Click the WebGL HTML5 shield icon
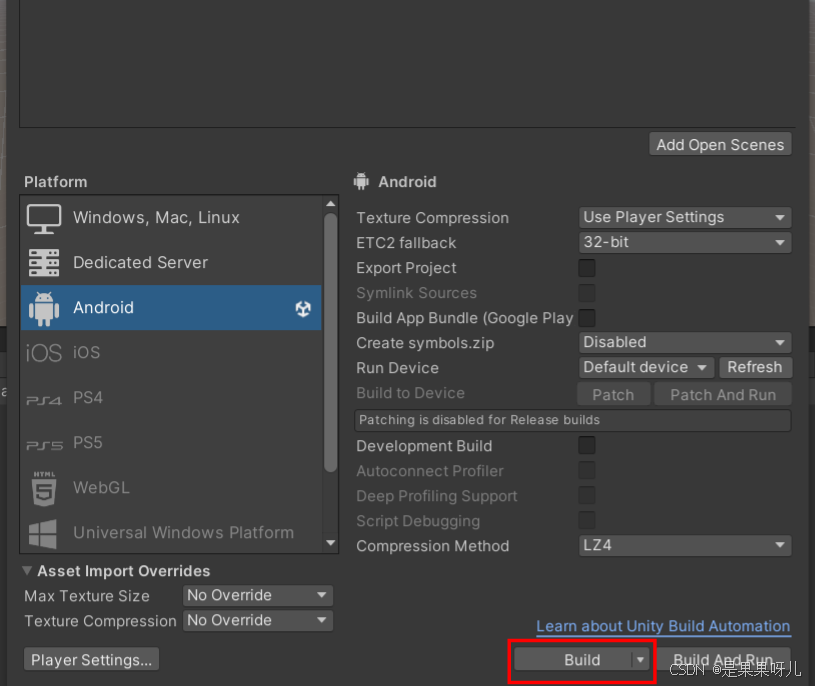 44,488
